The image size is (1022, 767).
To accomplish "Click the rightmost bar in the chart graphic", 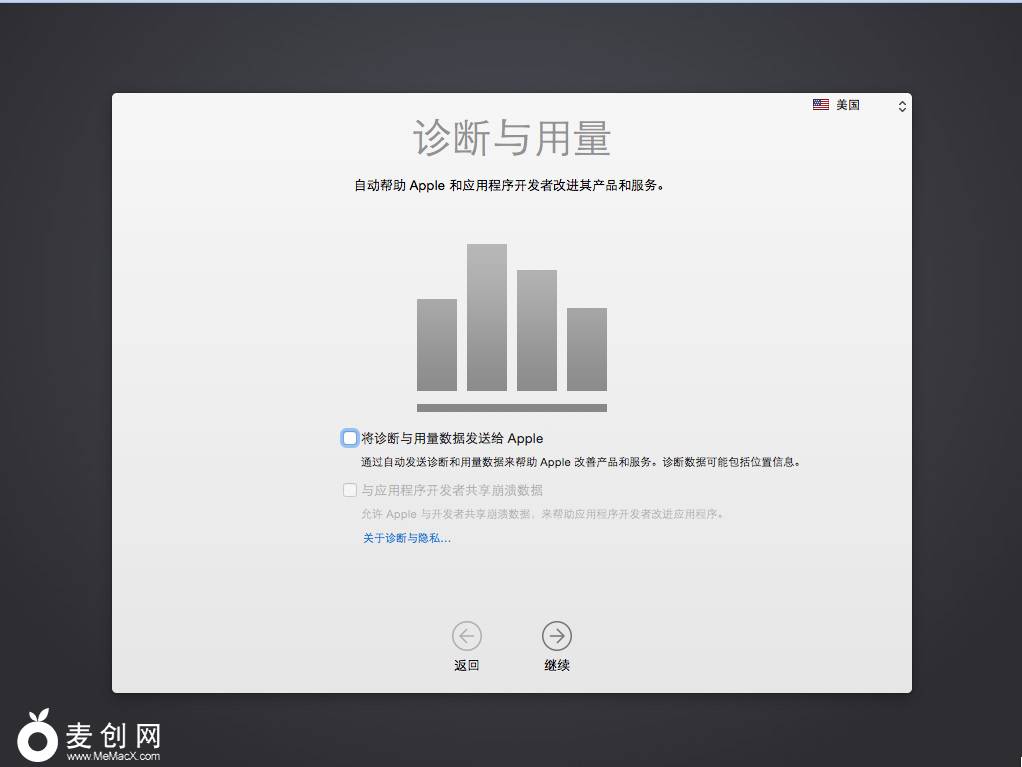I will (587, 349).
